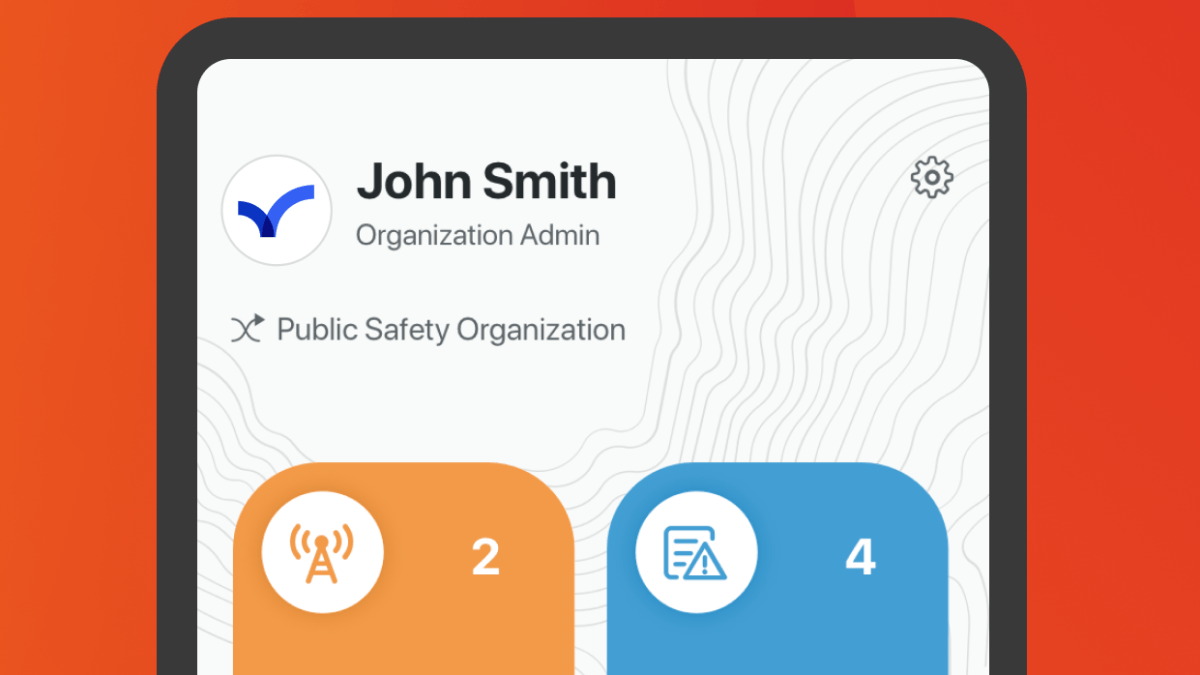
Task: Tap the blue checkmark logo avatar
Action: [276, 211]
